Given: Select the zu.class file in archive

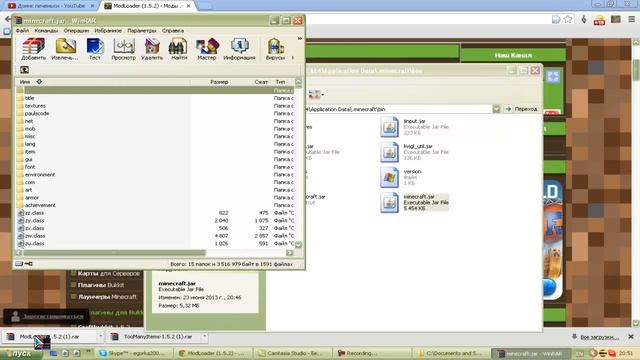Looking at the screenshot, I should pos(34,244).
